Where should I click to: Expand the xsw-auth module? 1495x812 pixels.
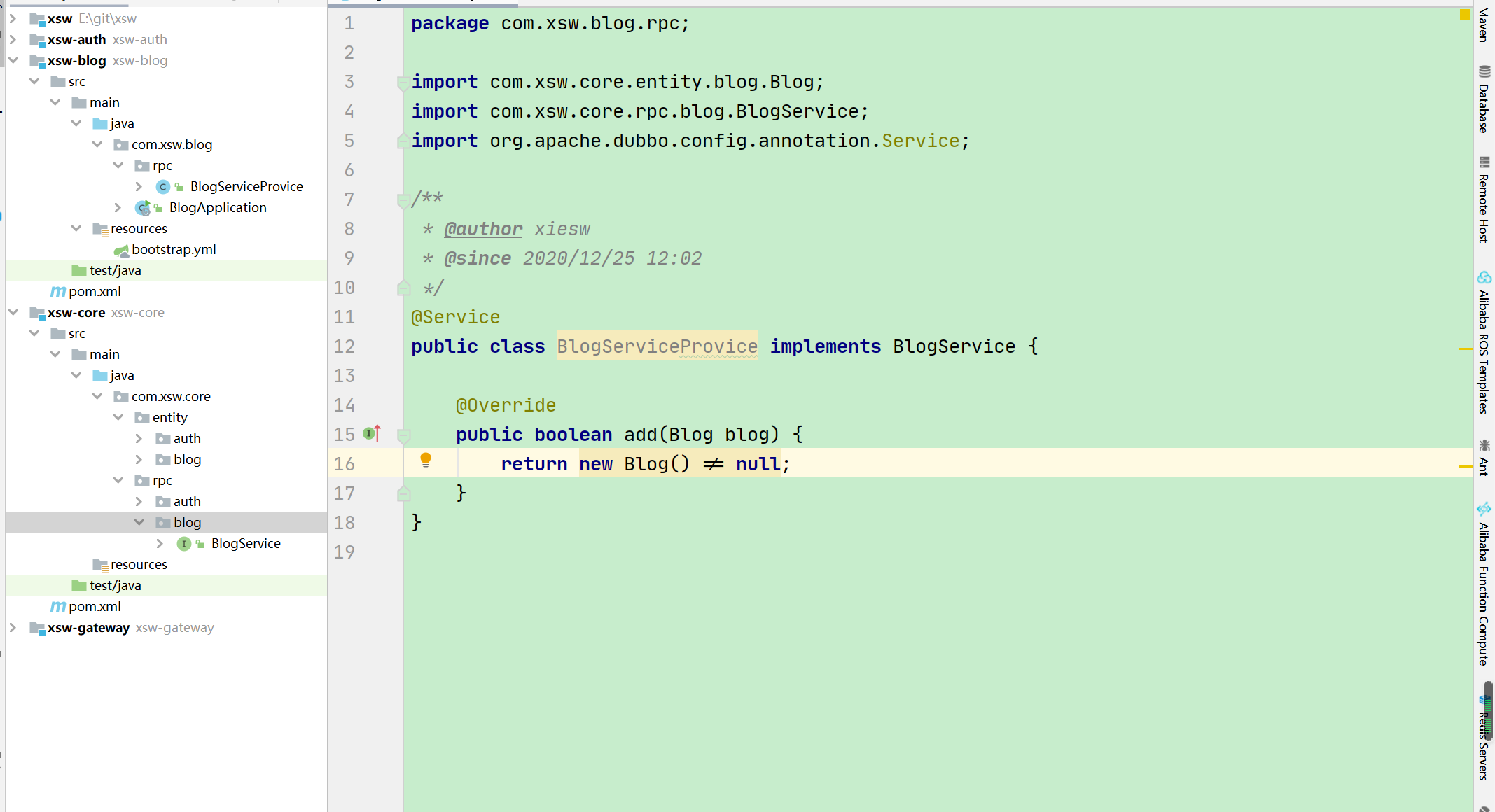pos(13,40)
